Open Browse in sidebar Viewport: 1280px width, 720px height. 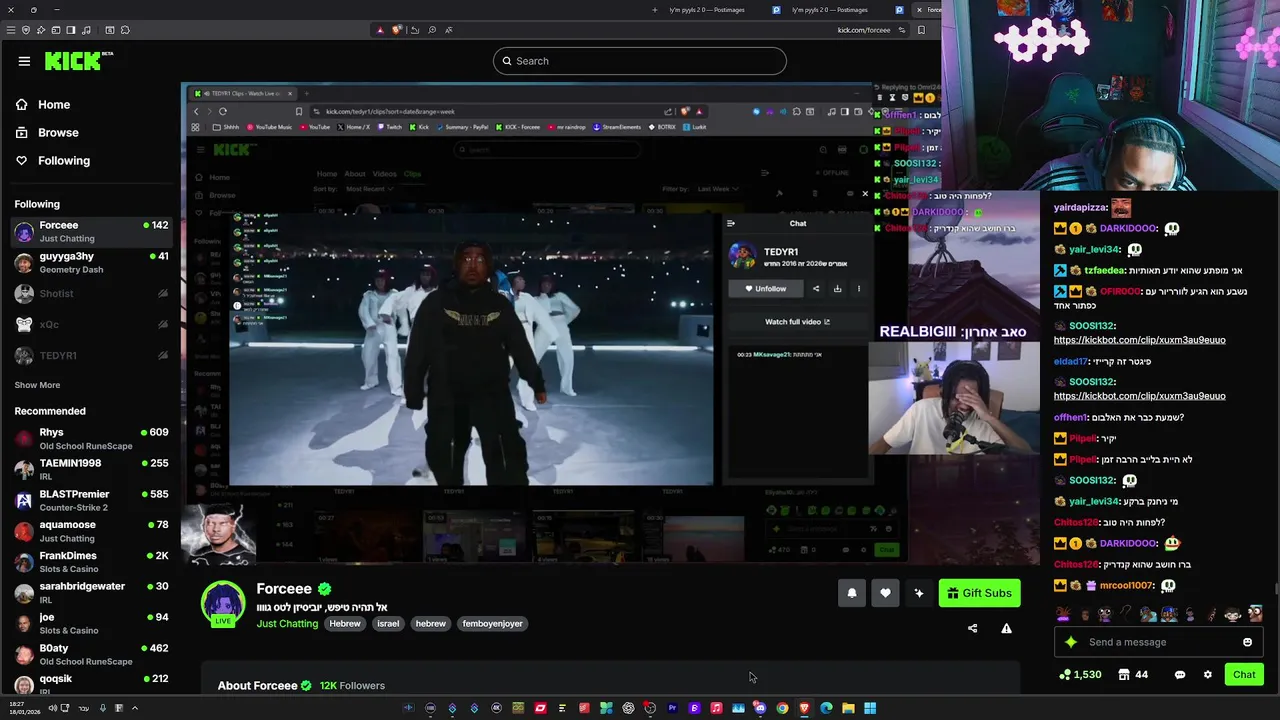click(x=58, y=132)
